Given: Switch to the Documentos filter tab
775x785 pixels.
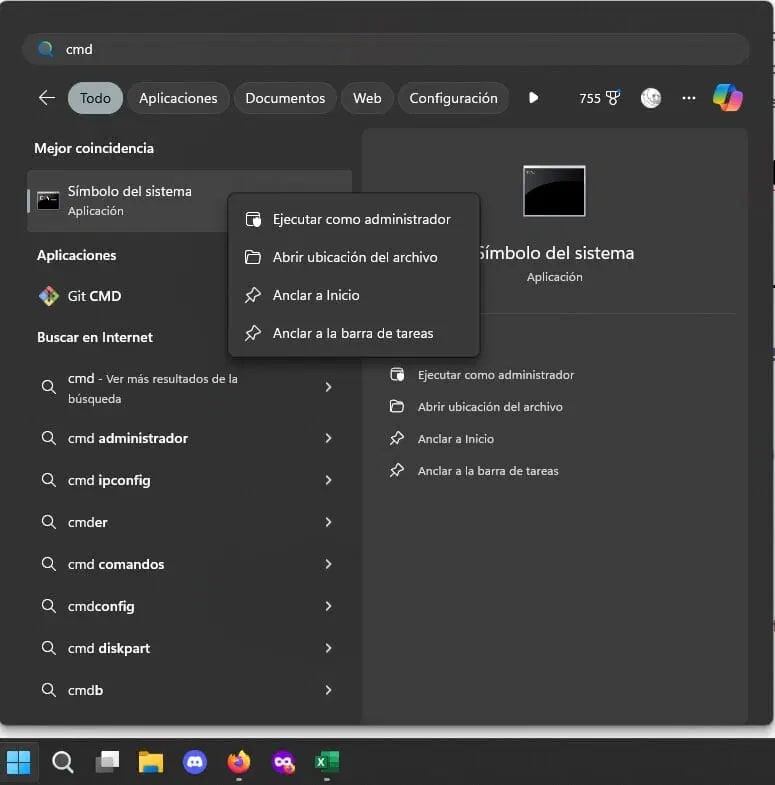Looking at the screenshot, I should (x=285, y=98).
